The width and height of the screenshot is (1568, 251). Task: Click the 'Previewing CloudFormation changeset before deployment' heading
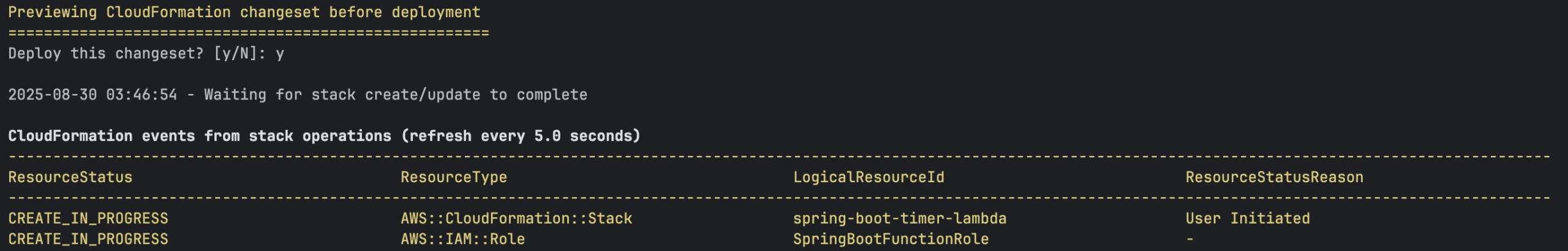click(x=244, y=12)
